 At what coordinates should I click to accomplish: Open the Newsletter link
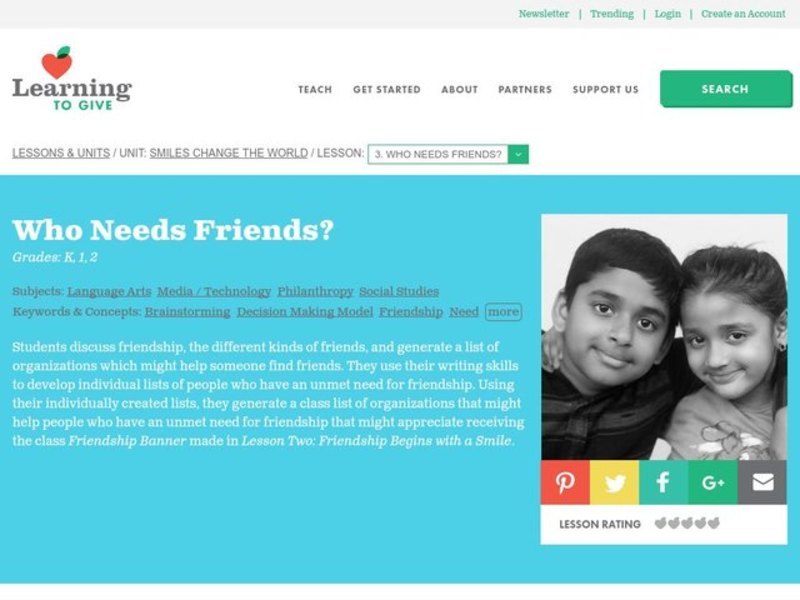(x=544, y=14)
